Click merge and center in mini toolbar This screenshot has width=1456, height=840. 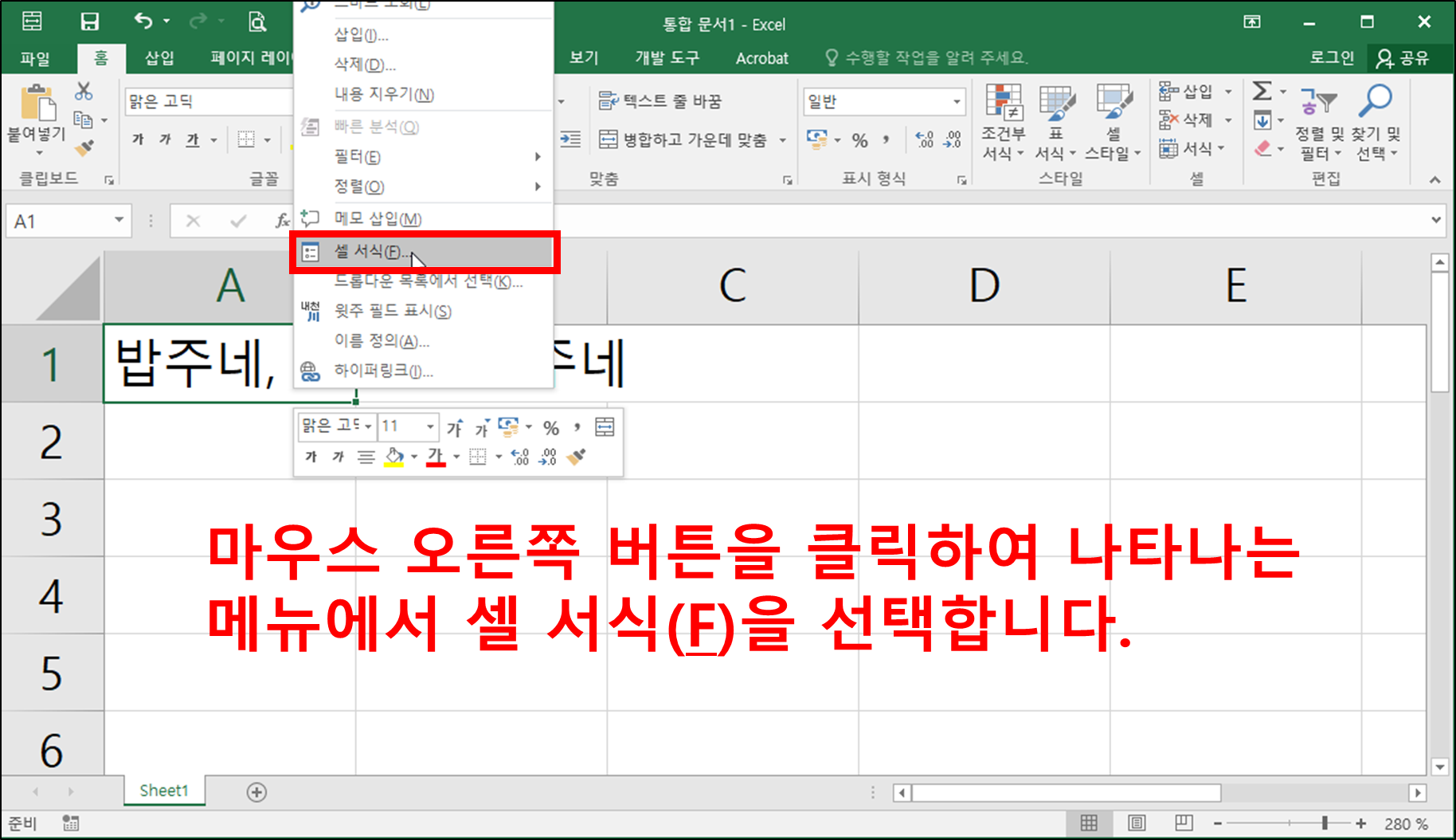(605, 427)
